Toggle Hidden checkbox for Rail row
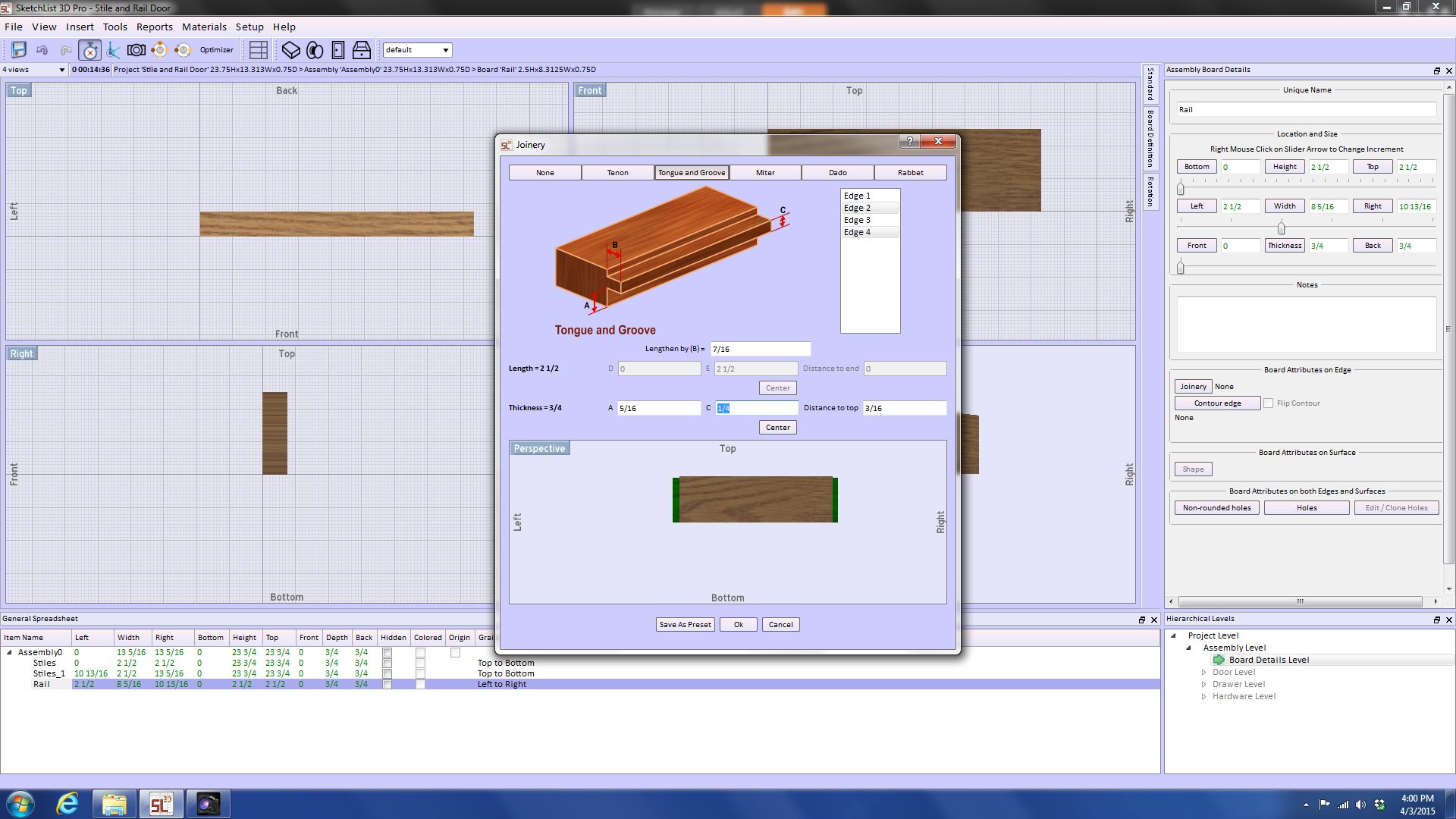1456x819 pixels. [x=387, y=684]
